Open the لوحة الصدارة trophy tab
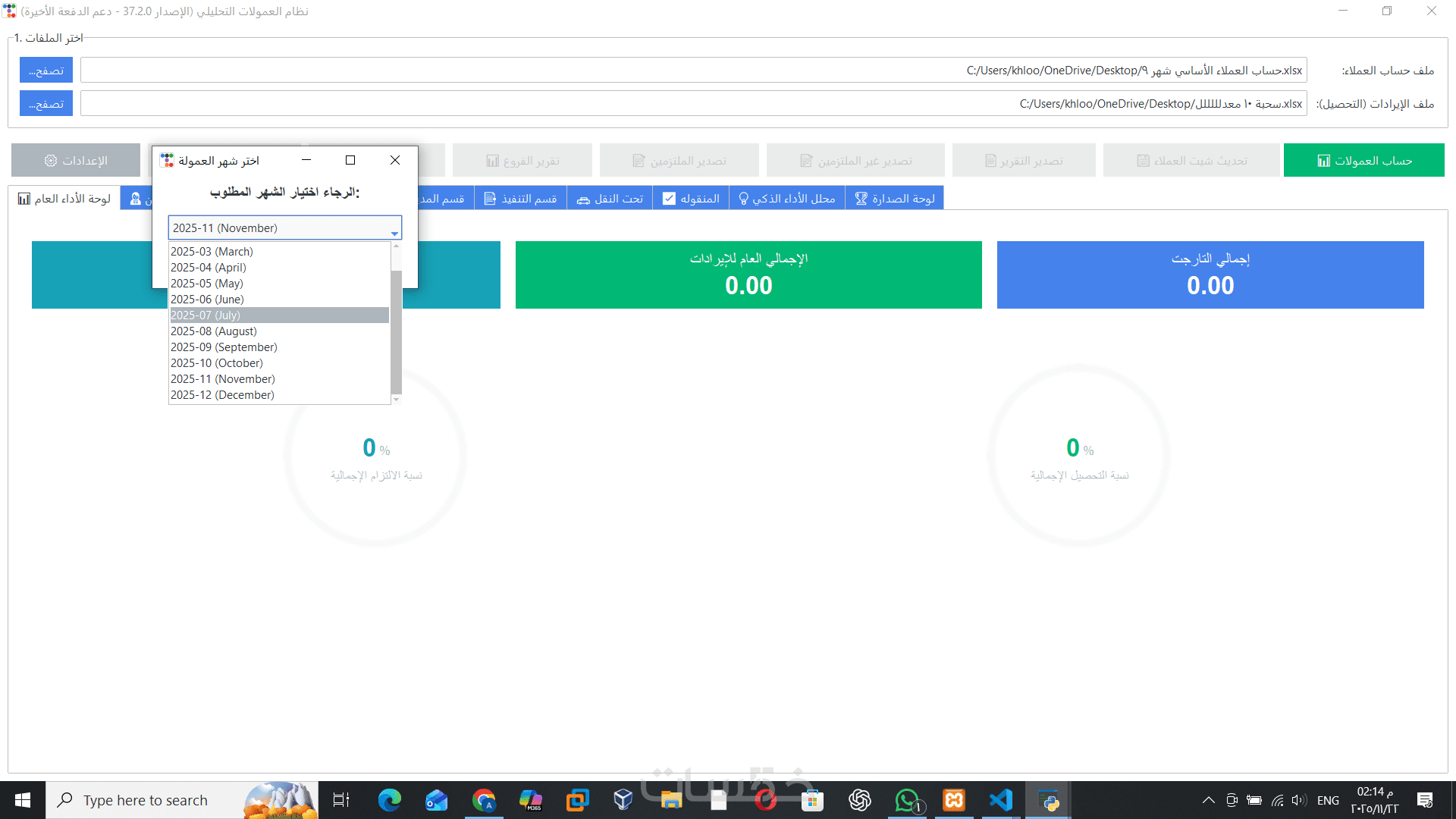This screenshot has height=819, width=1456. pyautogui.click(x=894, y=199)
